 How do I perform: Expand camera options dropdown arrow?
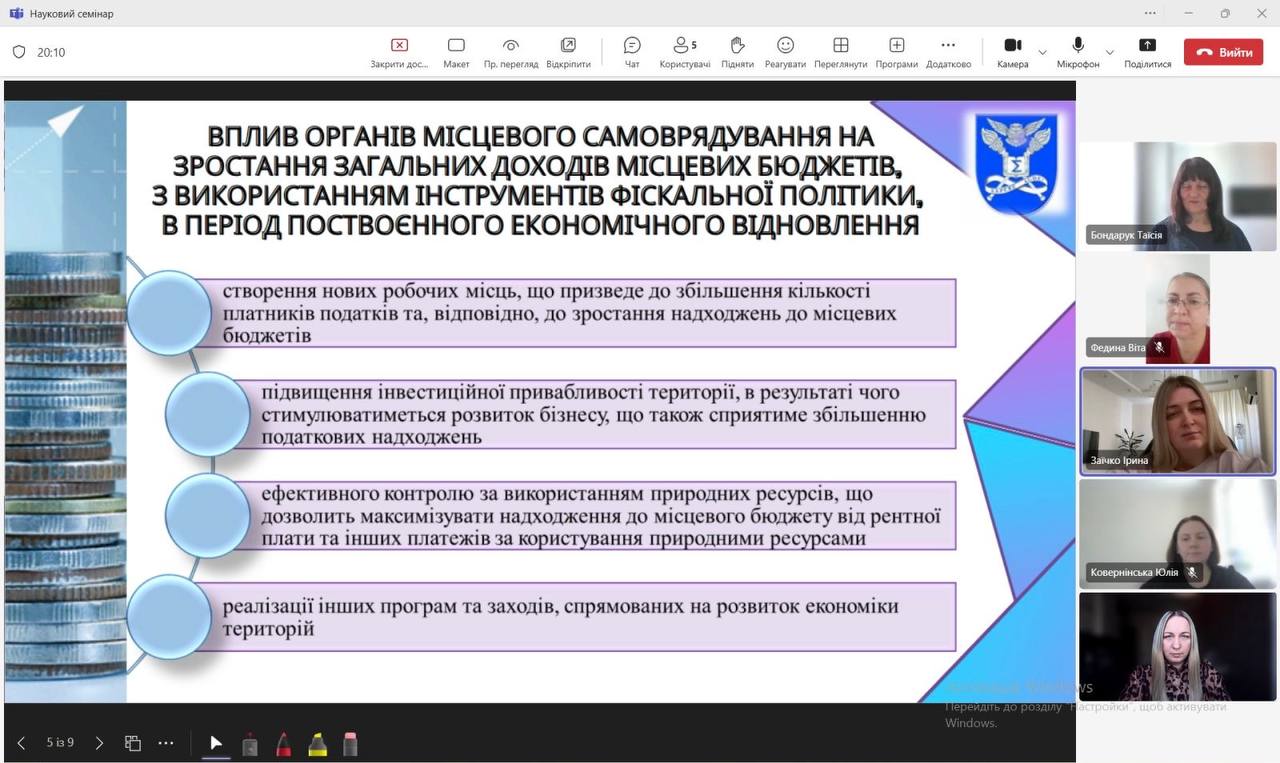tap(1043, 52)
